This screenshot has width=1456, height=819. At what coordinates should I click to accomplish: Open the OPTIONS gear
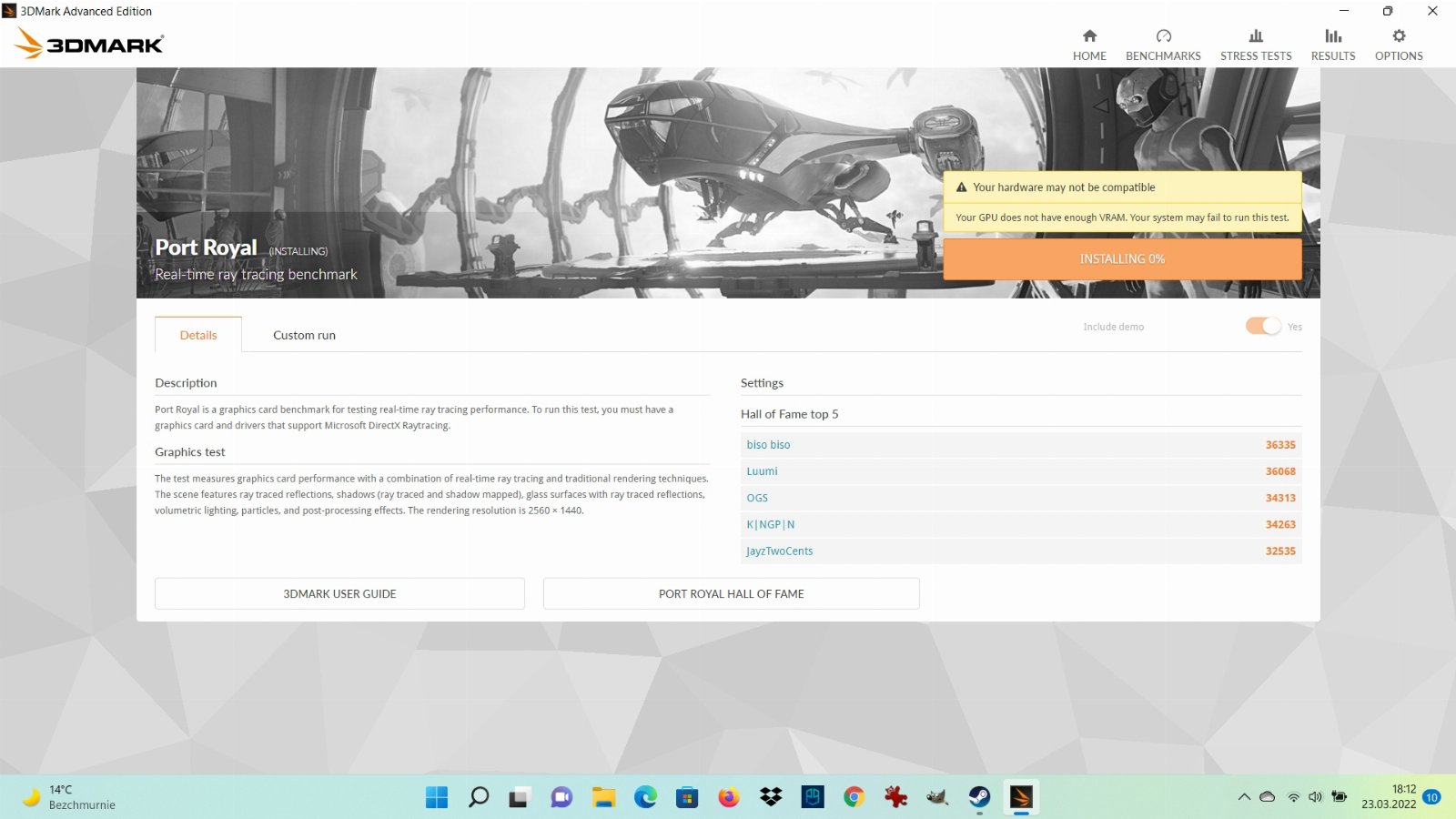(1399, 45)
